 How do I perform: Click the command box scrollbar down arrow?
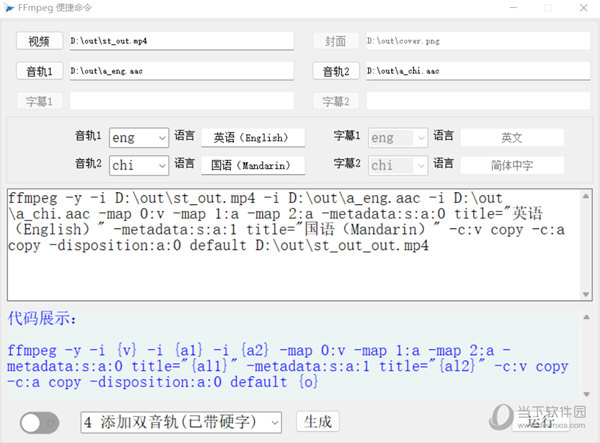[586, 294]
